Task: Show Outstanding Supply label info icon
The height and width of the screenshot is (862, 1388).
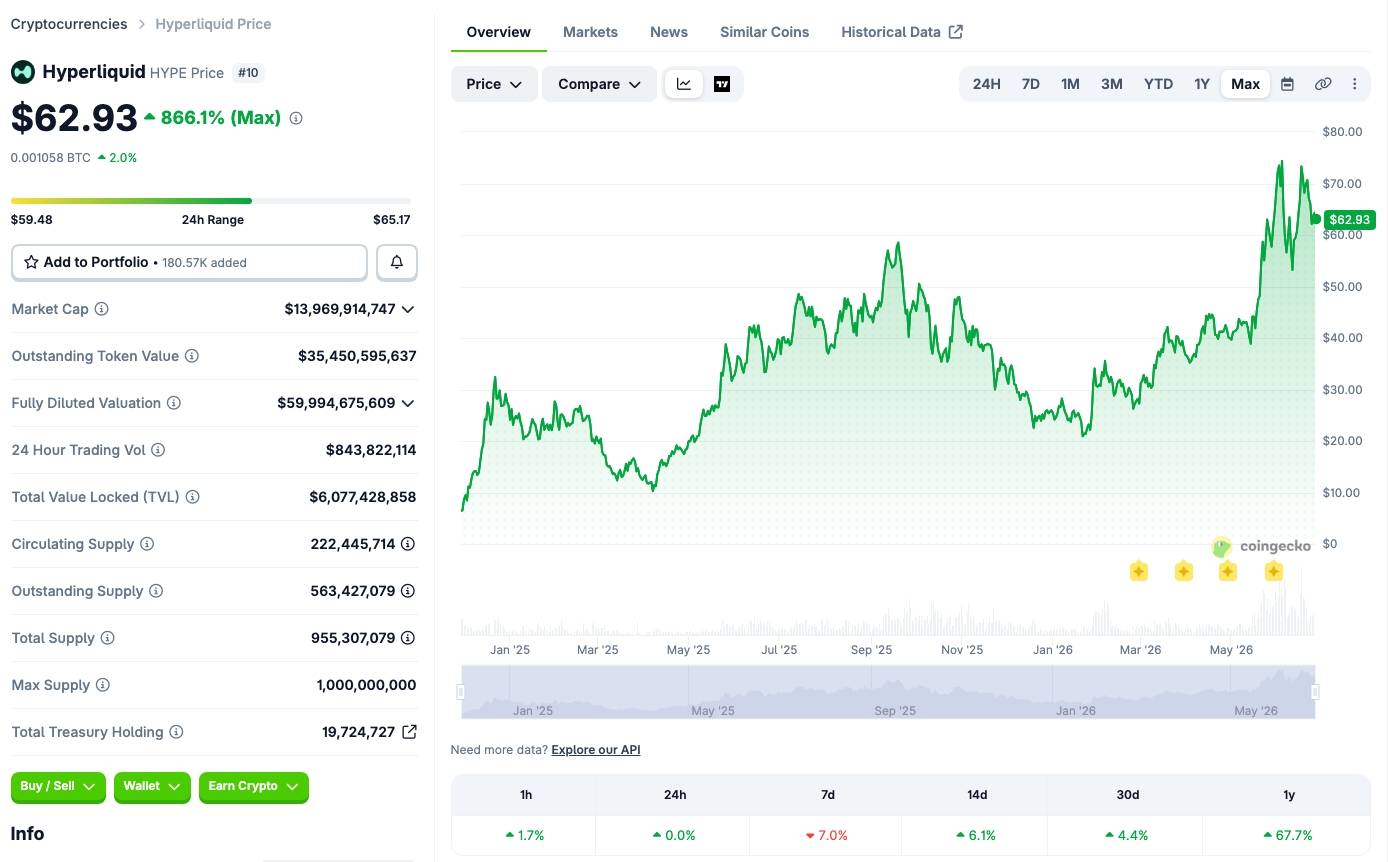Action: click(x=156, y=591)
